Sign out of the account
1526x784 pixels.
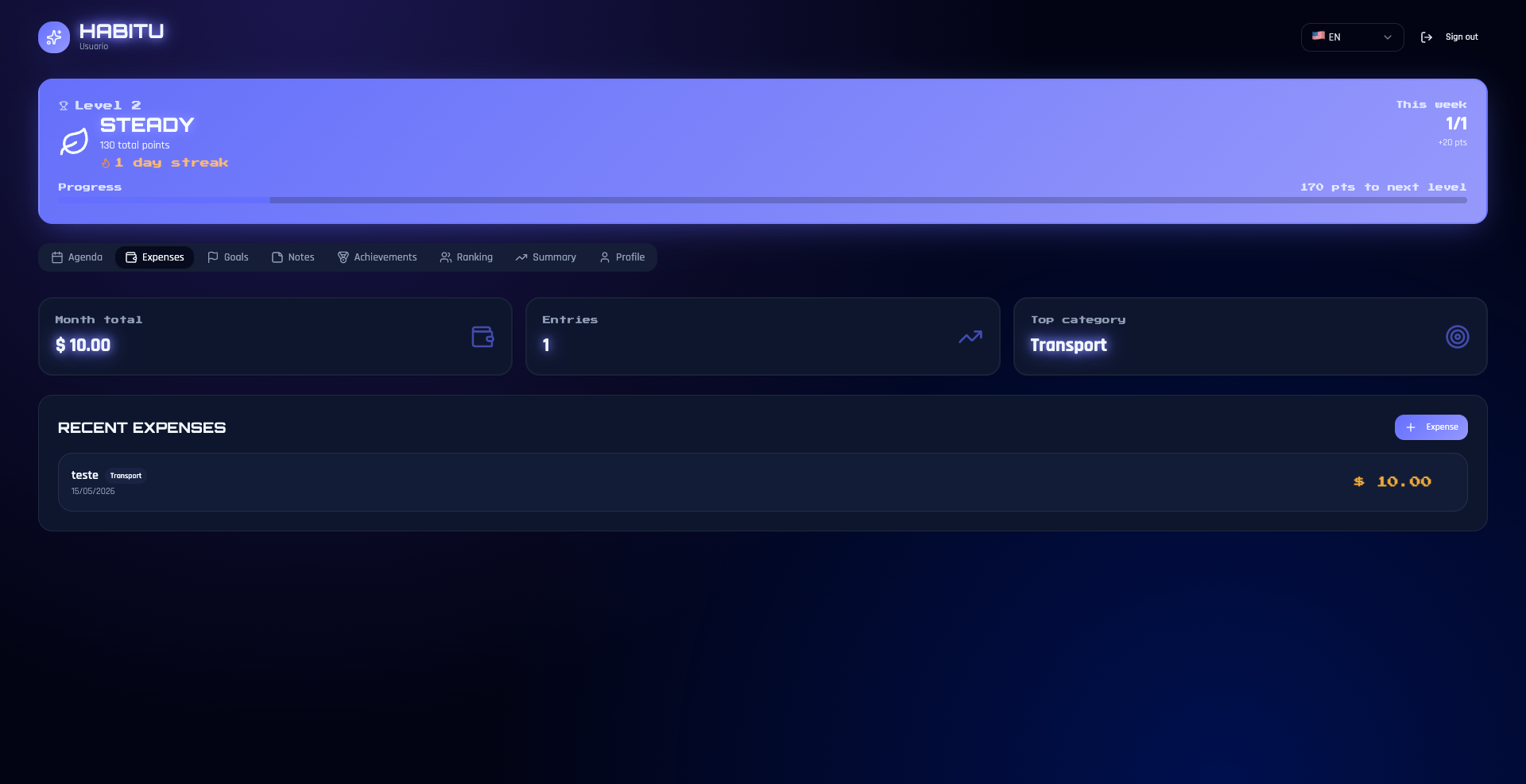[x=1450, y=37]
